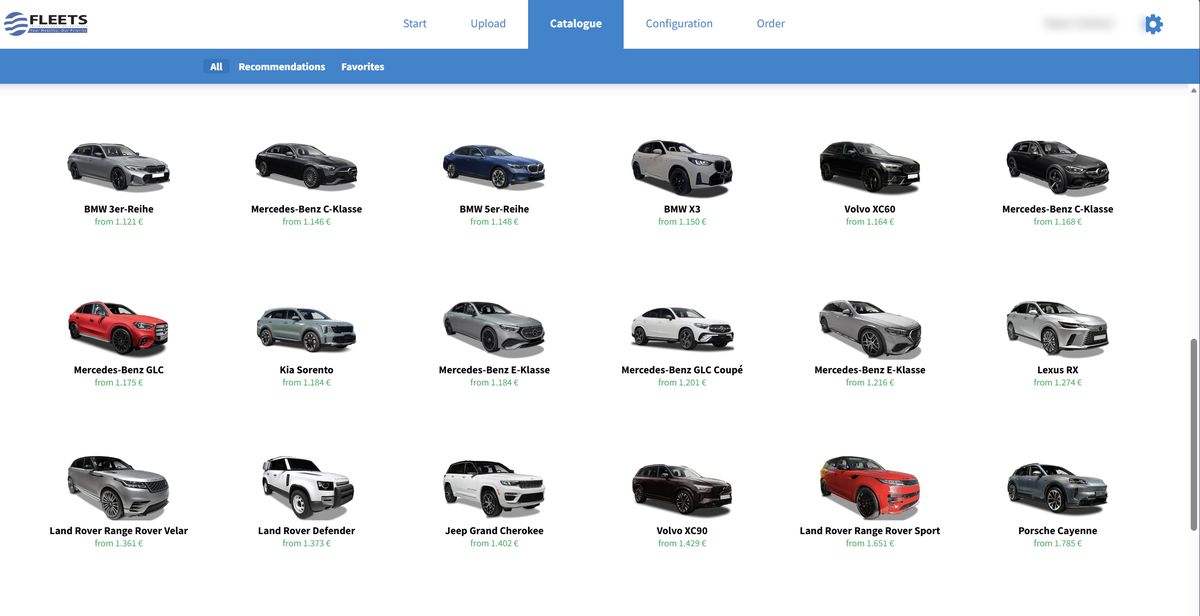
Task: Open Mercedes-Benz E-Klasse image priced 1.184 €
Action: tap(494, 327)
